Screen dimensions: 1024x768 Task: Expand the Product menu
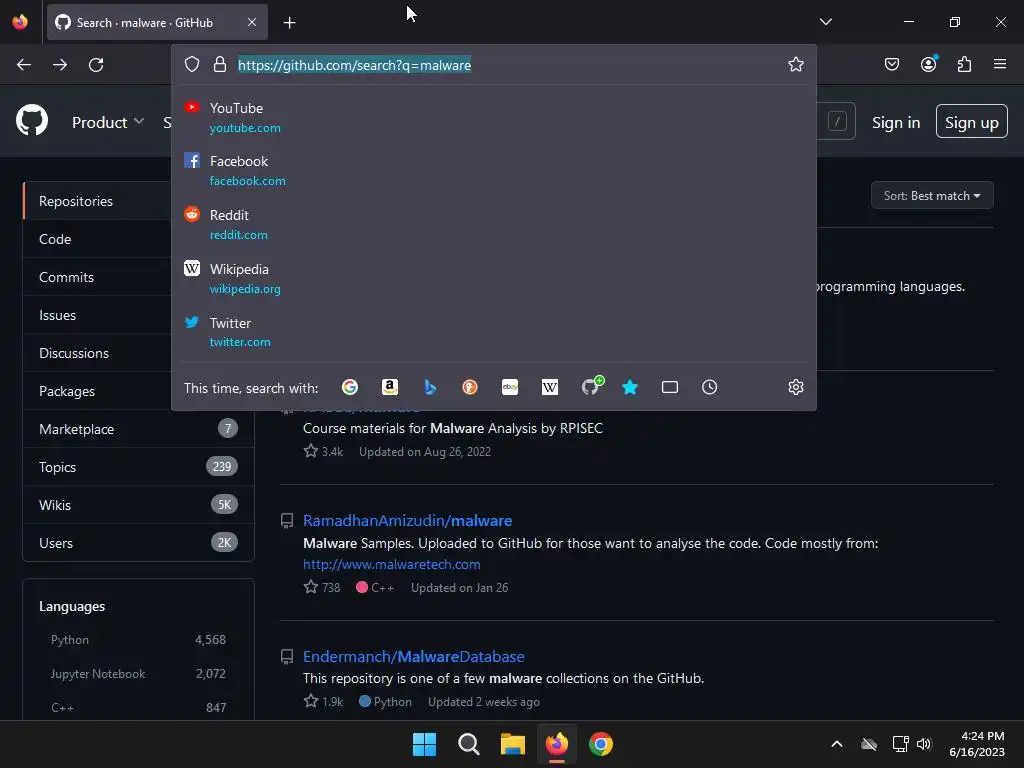point(108,122)
